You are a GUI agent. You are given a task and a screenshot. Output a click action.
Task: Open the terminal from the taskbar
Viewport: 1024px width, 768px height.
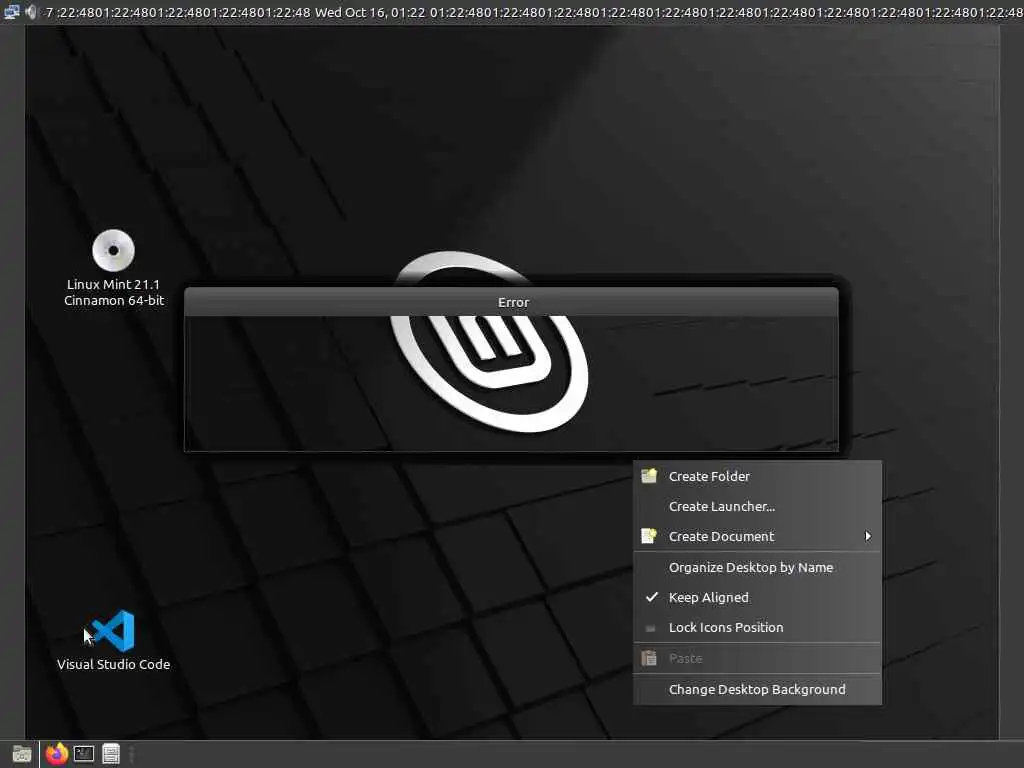point(84,754)
